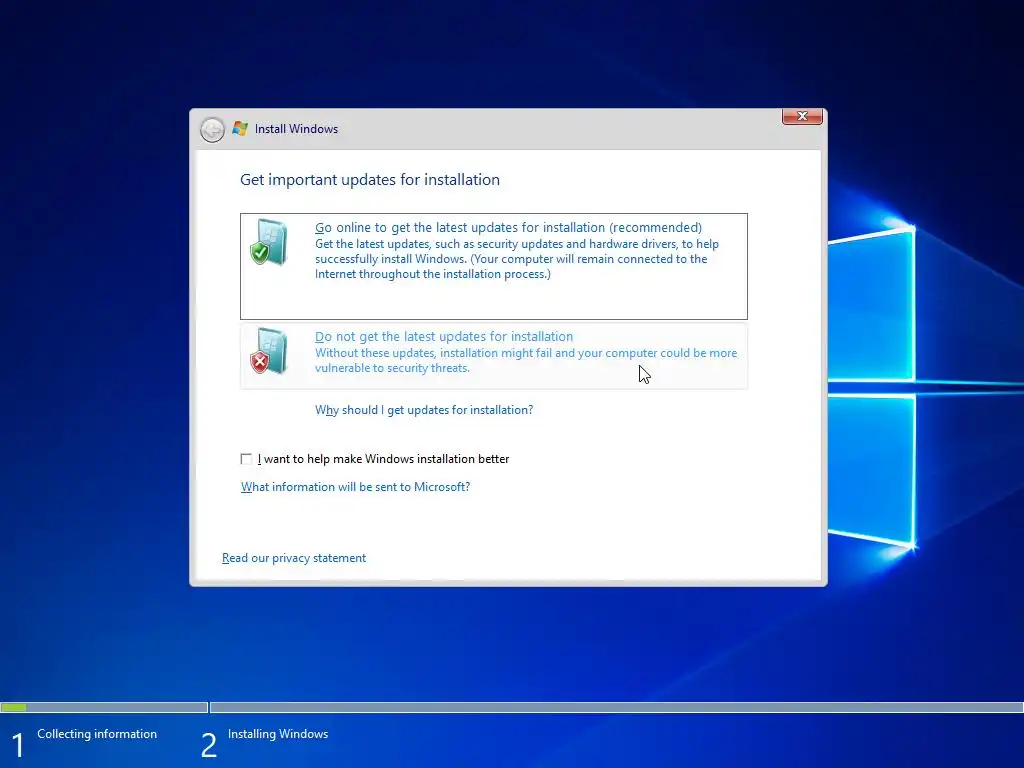Viewport: 1024px width, 768px height.
Task: Open What information will be sent link
Action: tap(355, 487)
